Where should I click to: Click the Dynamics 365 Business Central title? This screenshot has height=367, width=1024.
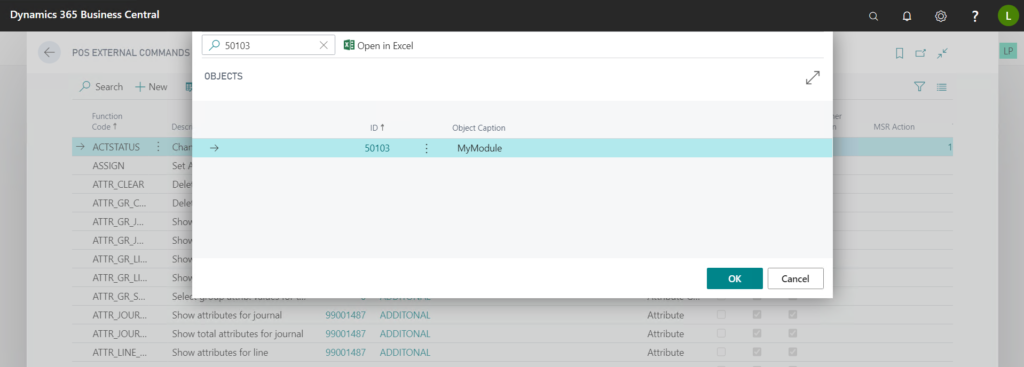click(x=84, y=14)
